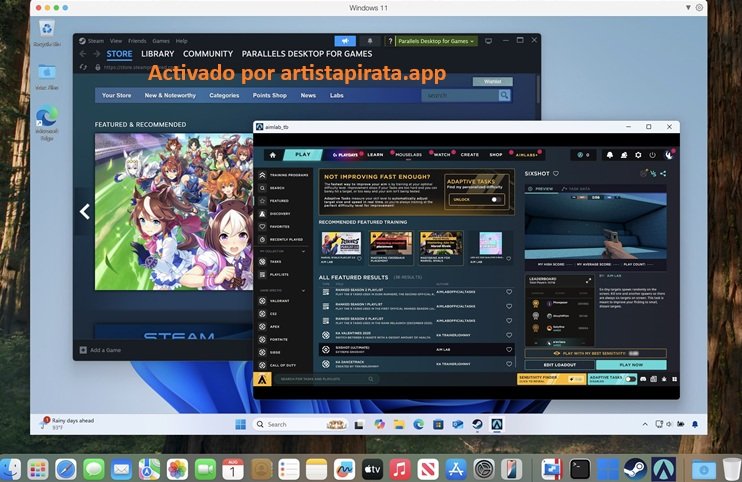This screenshot has width=742, height=482.
Task: Favorite Ranked Season 2 Playlist
Action: pyautogui.click(x=509, y=292)
